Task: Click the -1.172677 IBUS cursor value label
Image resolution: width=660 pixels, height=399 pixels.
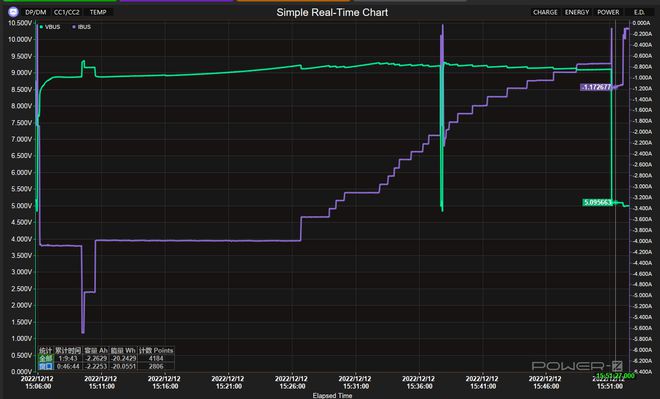Action: point(596,87)
